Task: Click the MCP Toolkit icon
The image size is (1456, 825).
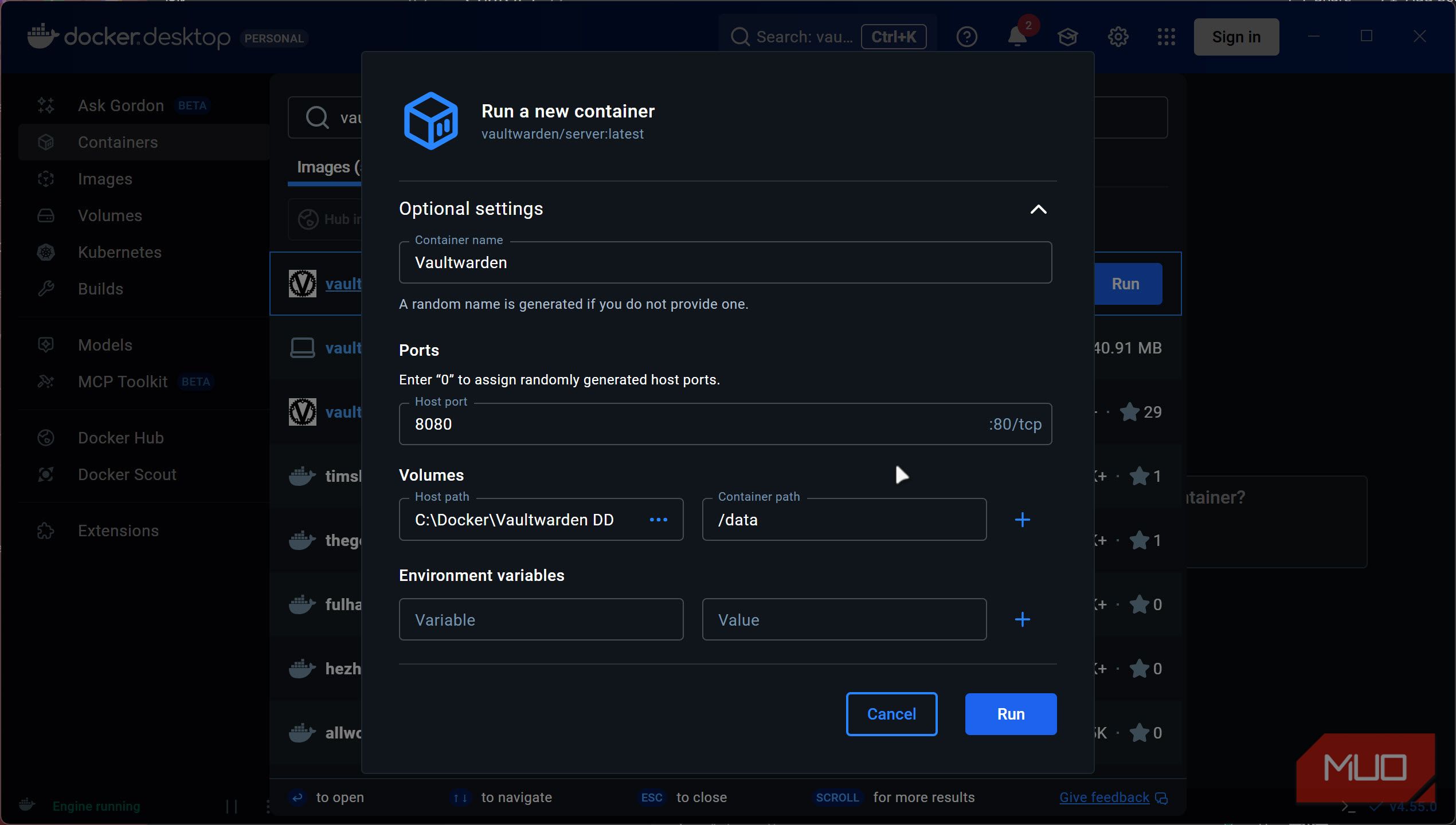Action: coord(46,382)
